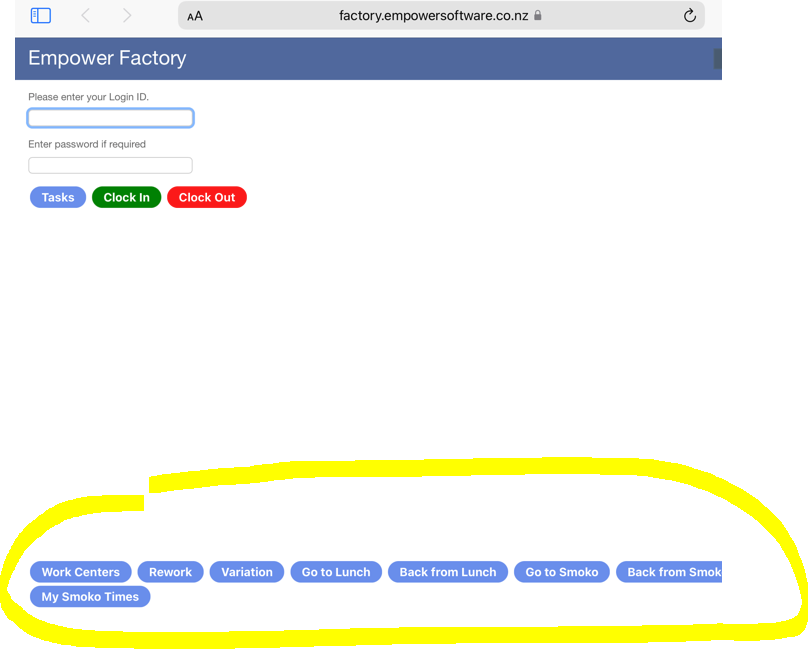This screenshot has height=649, width=809.
Task: Select the Rework button
Action: click(170, 572)
